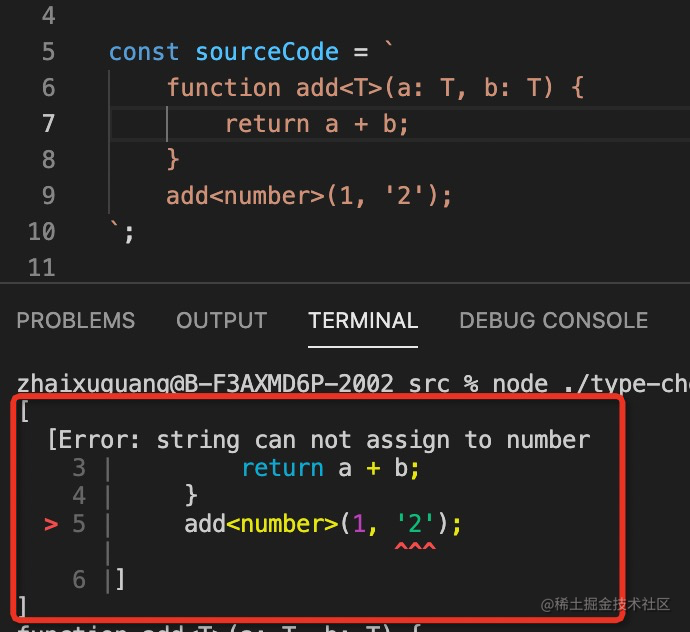This screenshot has height=632, width=690.
Task: Click the '2' string argument in terminal output
Action: (416, 524)
